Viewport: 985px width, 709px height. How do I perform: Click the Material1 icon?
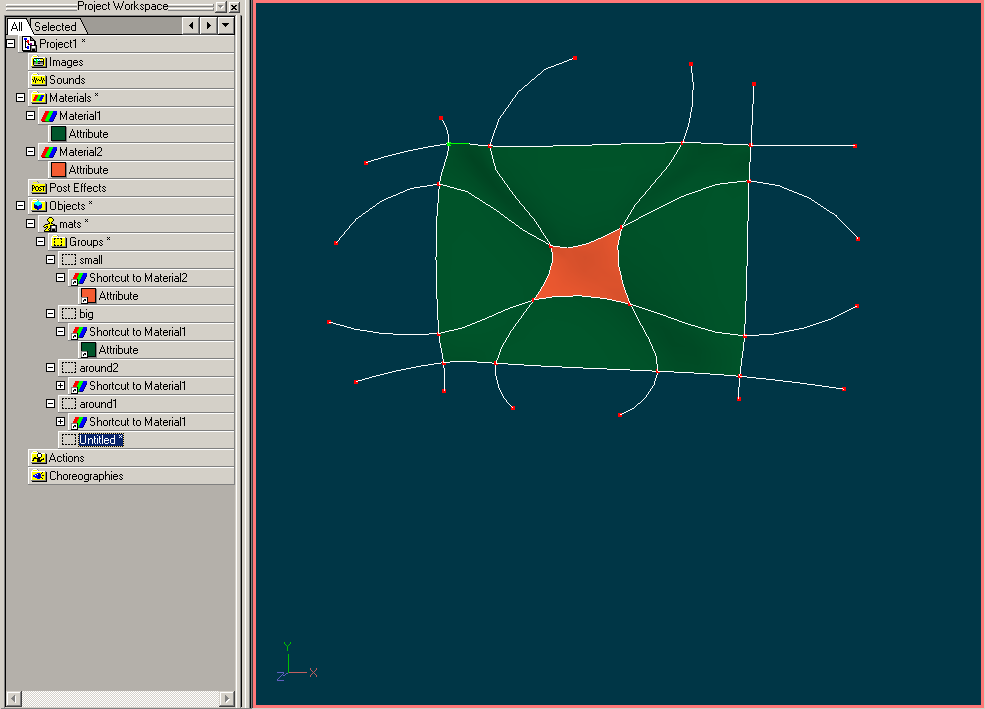tap(49, 116)
